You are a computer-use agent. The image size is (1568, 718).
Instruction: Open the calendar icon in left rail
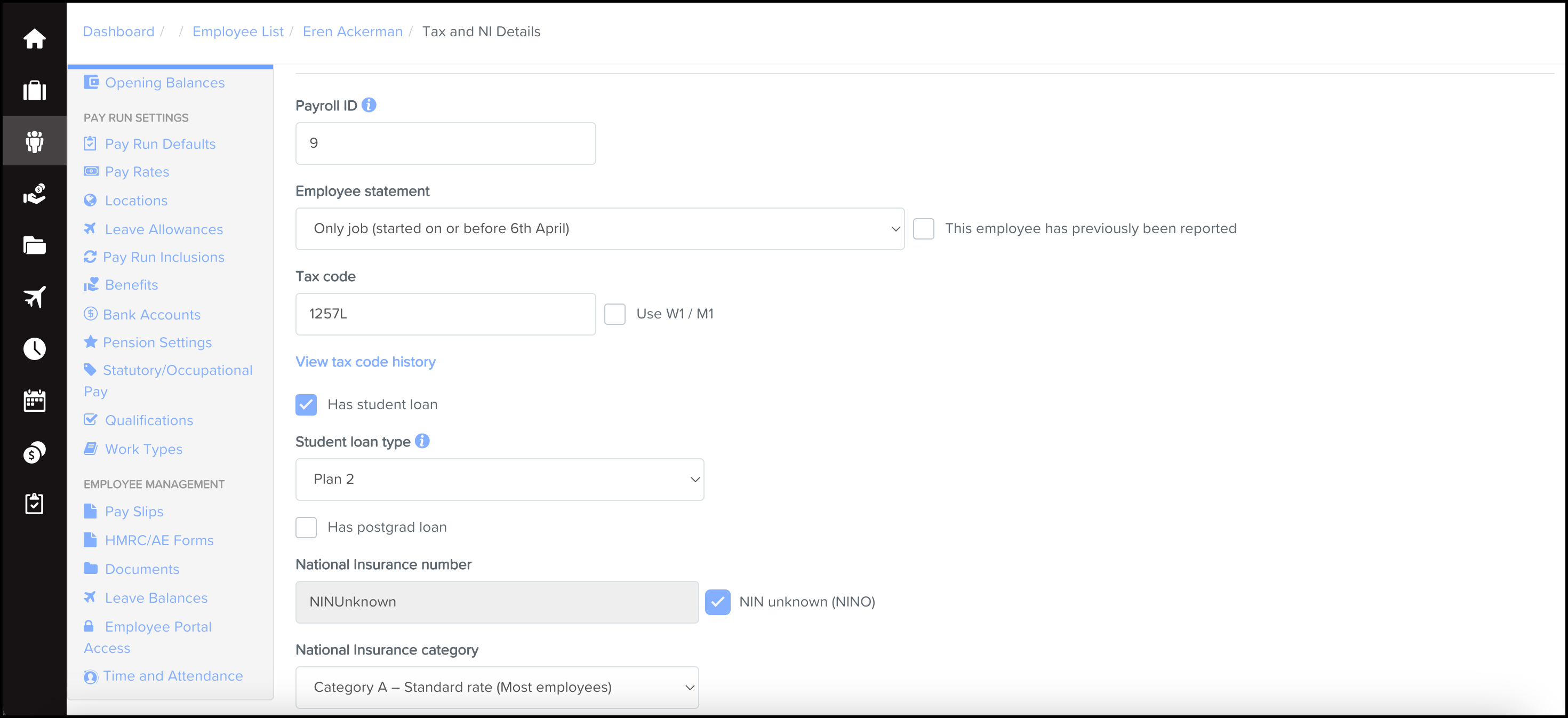pos(34,400)
